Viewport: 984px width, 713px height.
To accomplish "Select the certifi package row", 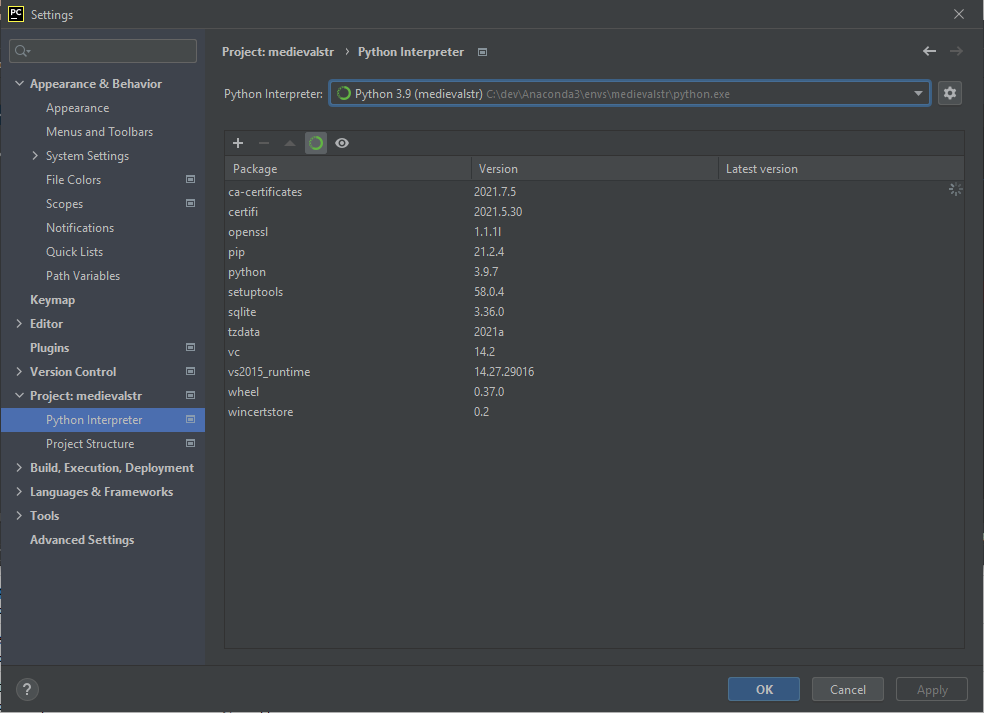I will click(594, 212).
